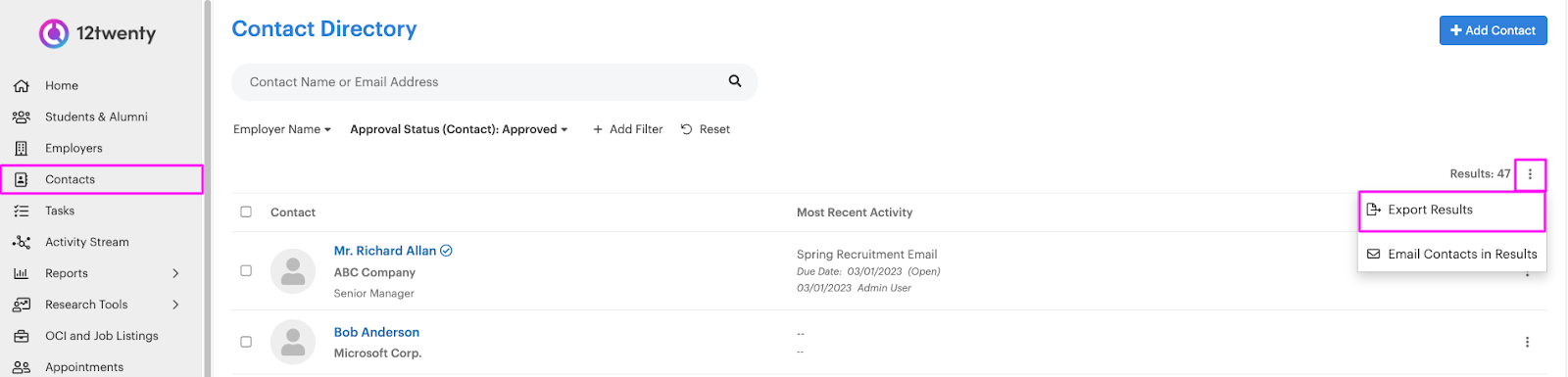The height and width of the screenshot is (377, 1568).
Task: Click the OCI and Job Listings briefcase icon
Action: [x=21, y=337]
